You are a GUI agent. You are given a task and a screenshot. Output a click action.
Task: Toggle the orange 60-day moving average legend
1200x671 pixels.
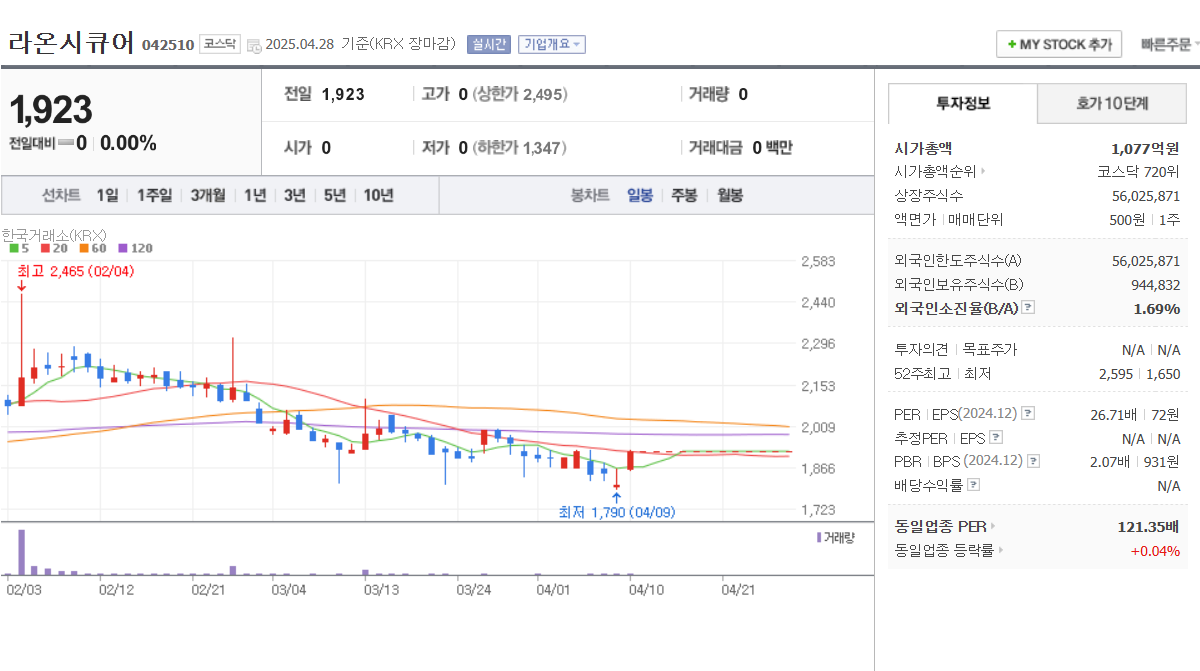pos(84,248)
